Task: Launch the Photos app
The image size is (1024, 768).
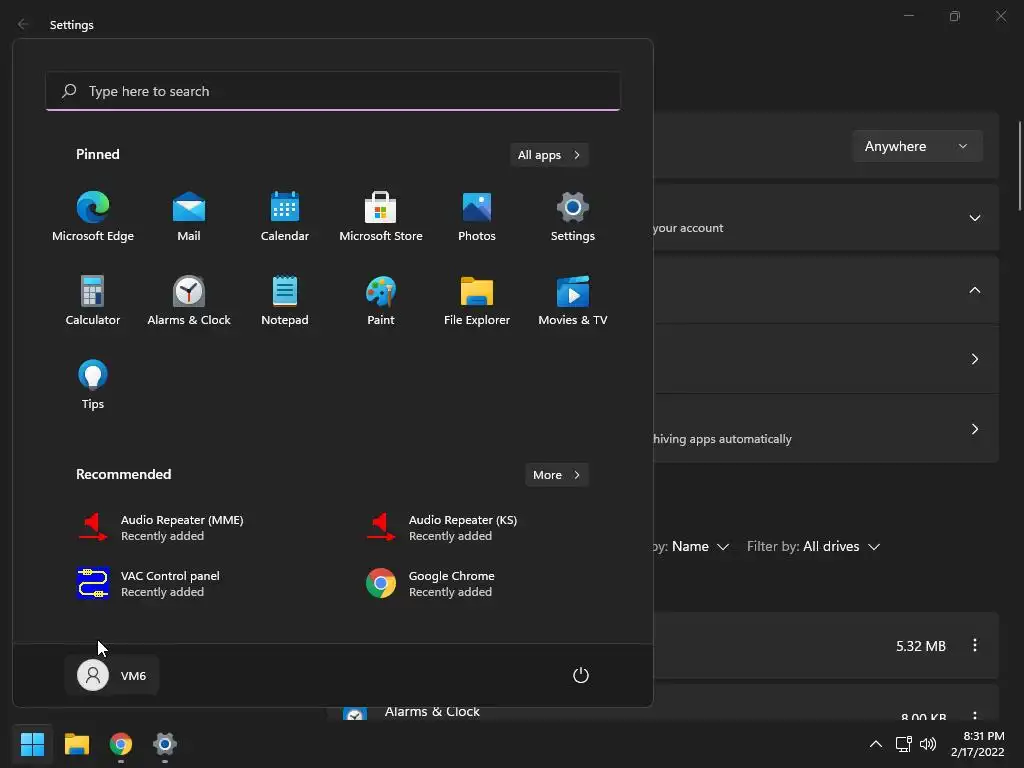Action: click(x=477, y=216)
